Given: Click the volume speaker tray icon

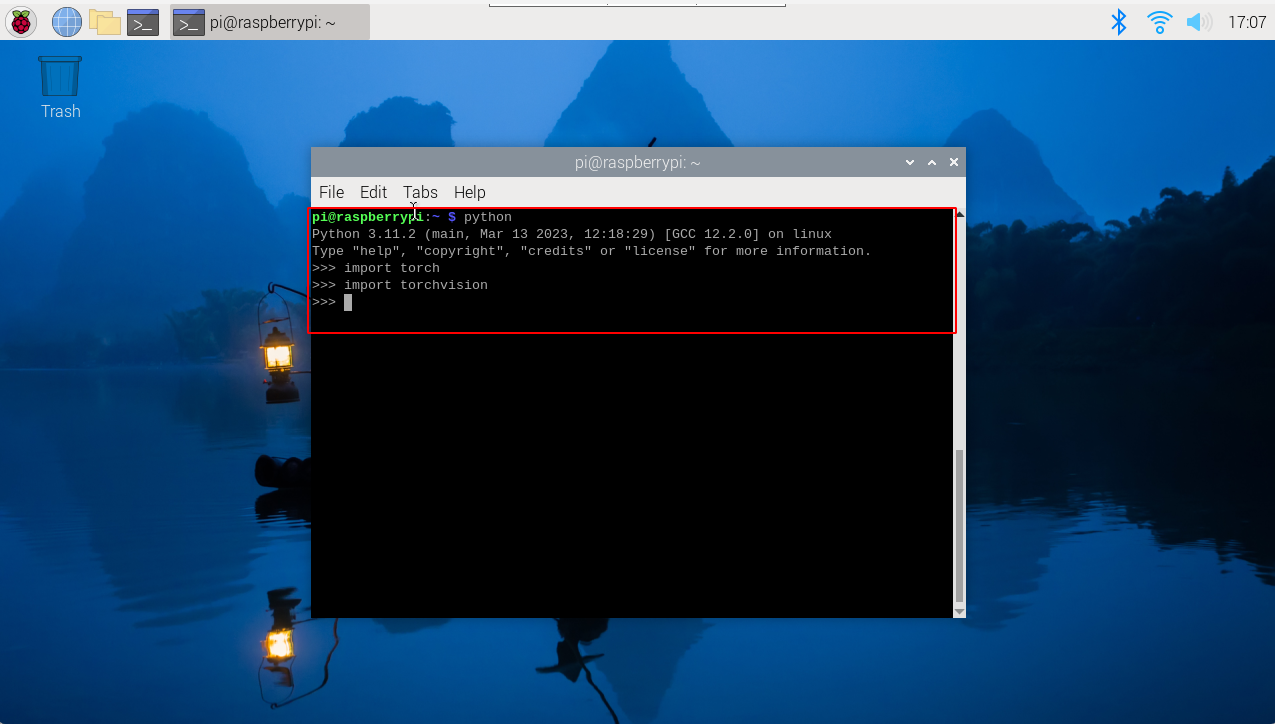Looking at the screenshot, I should click(1198, 21).
